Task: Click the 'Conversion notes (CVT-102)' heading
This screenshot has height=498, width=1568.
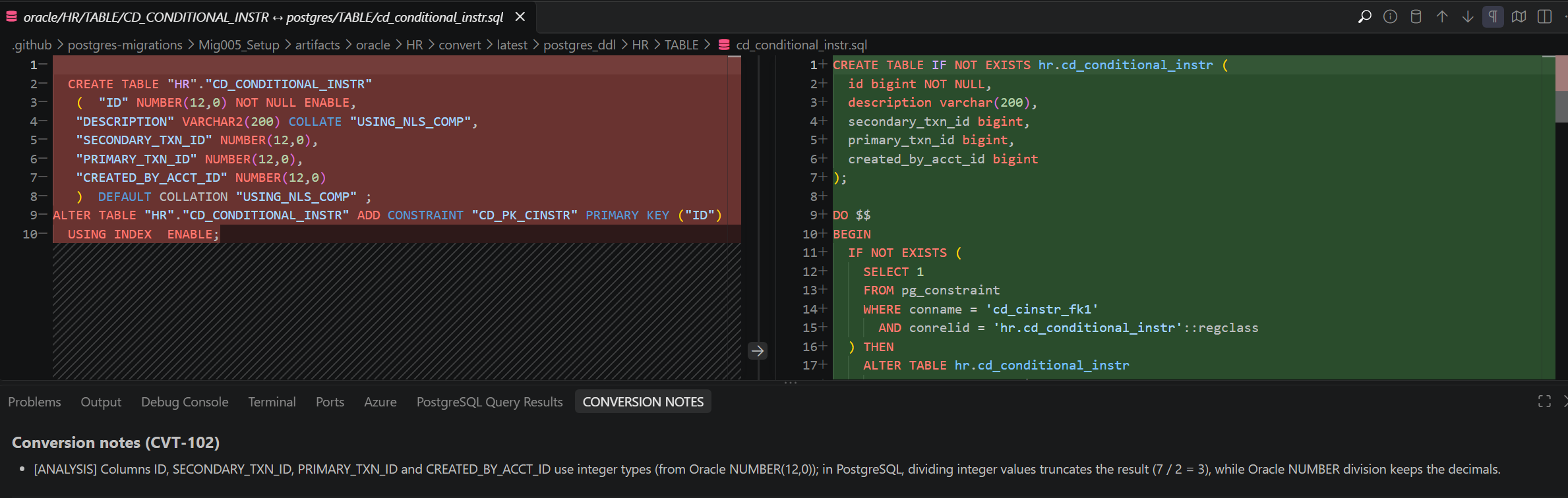Action: pyautogui.click(x=115, y=443)
